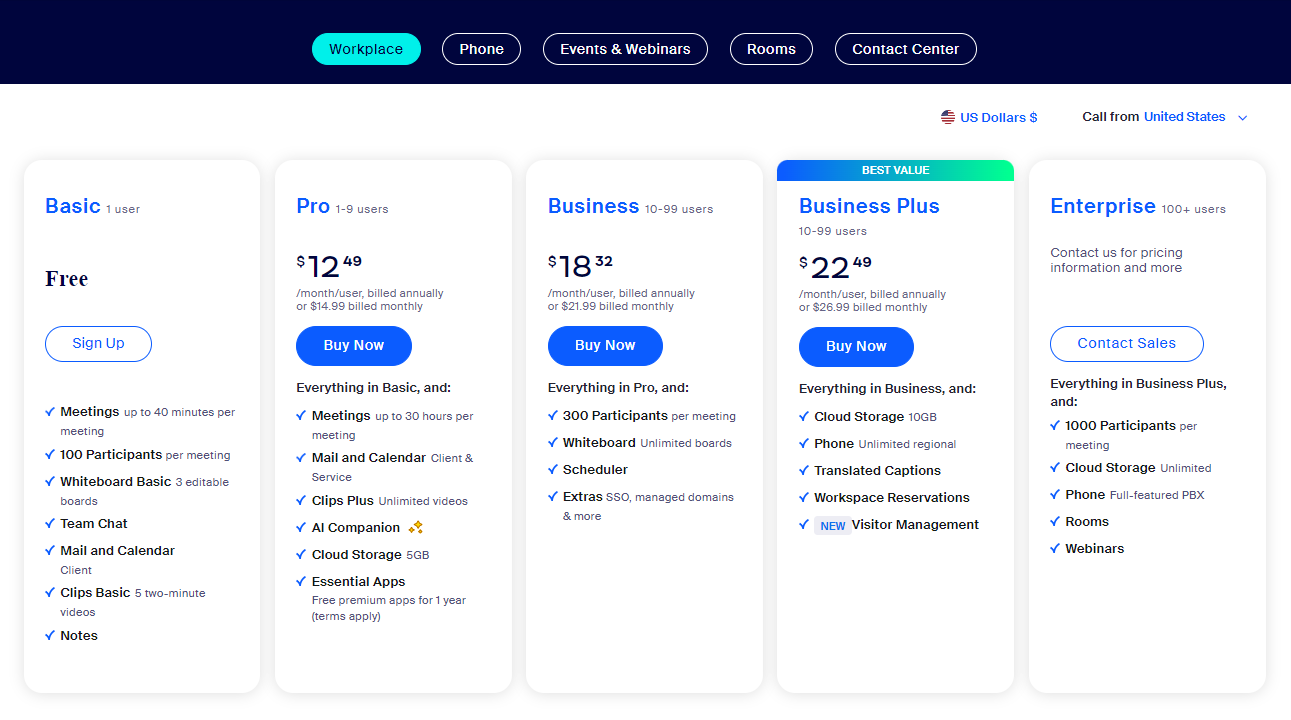Open the Rooms tab

771,49
